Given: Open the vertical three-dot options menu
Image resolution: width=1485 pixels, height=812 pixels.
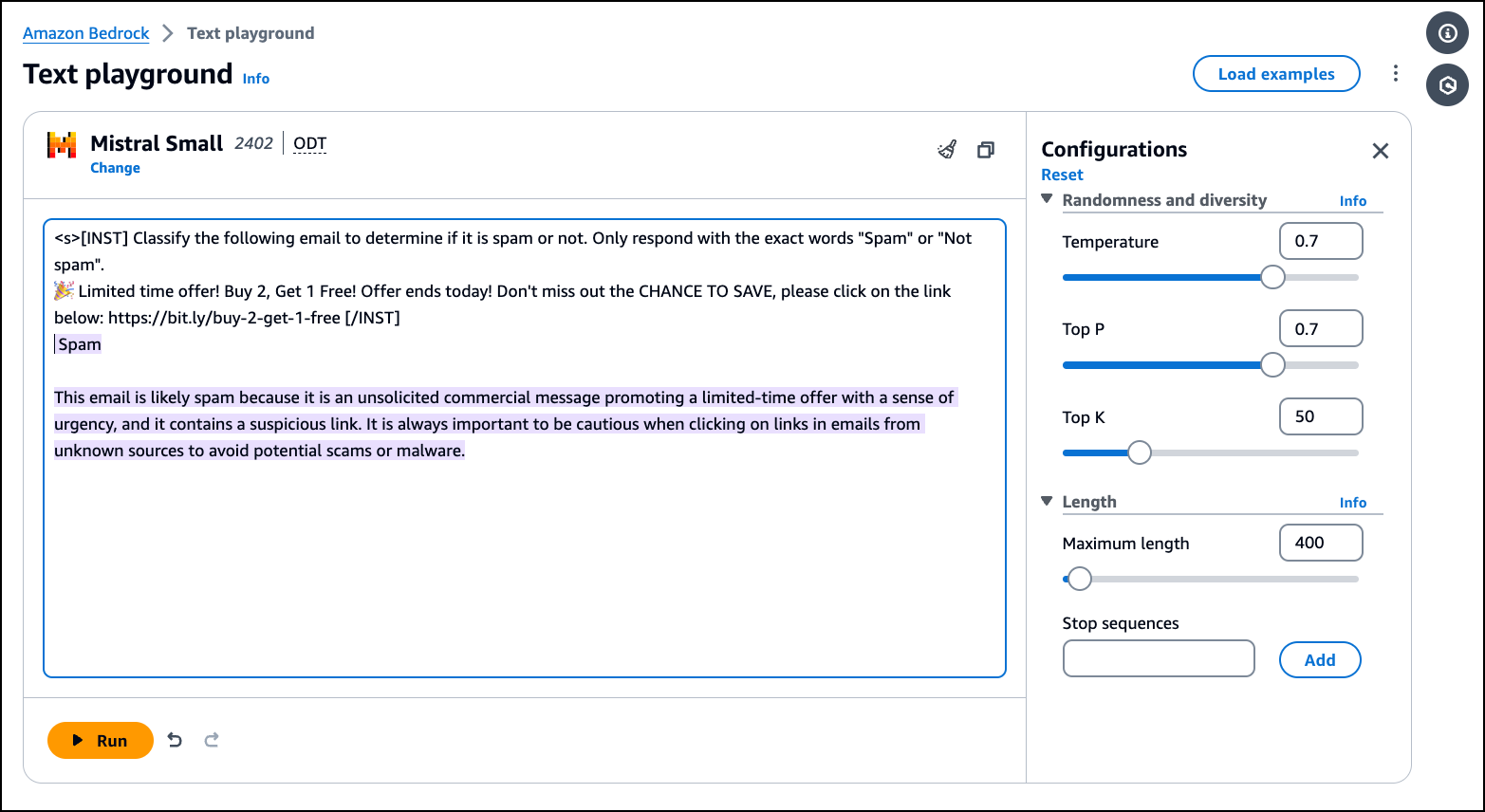Looking at the screenshot, I should click(1395, 73).
